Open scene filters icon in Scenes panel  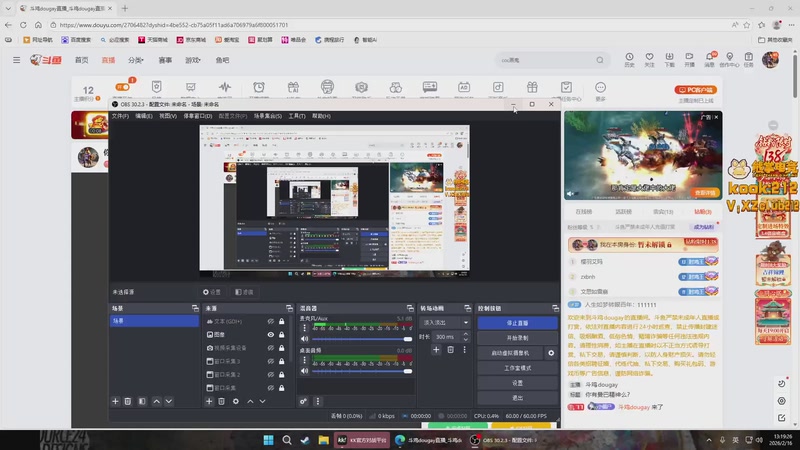tap(142, 402)
